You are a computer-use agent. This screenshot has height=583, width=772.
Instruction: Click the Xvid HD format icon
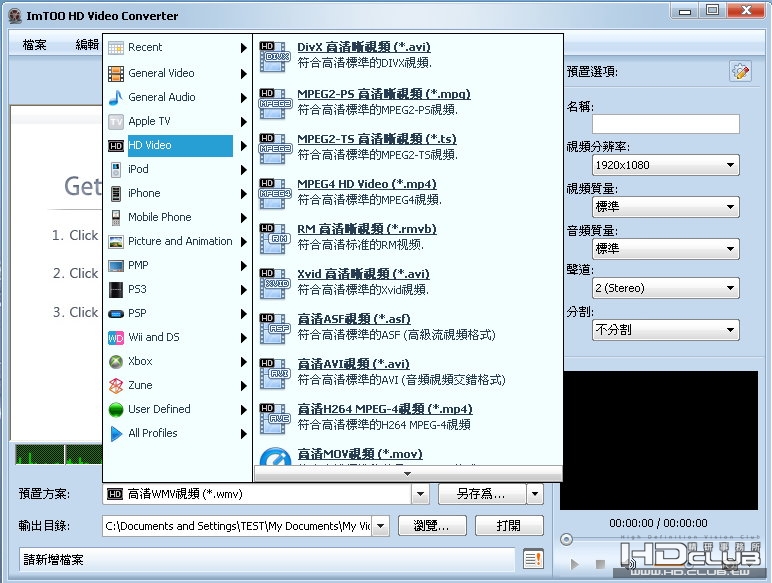274,284
